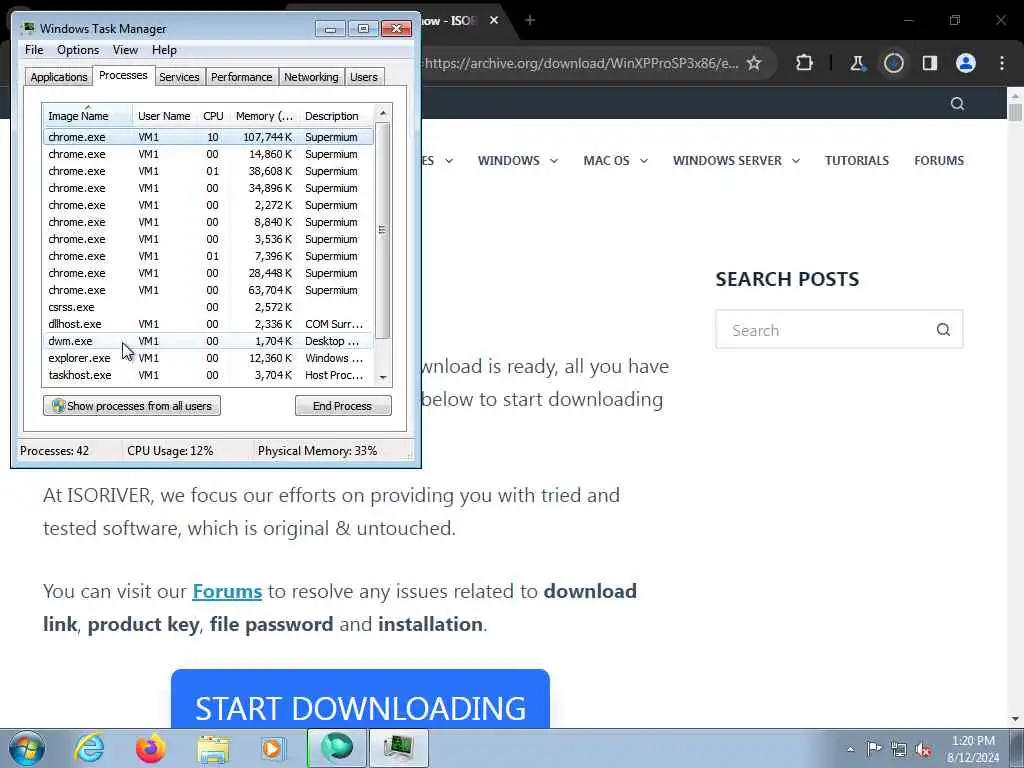Viewport: 1024px width, 768px height.
Task: Open Task Manager Help menu
Action: point(164,50)
